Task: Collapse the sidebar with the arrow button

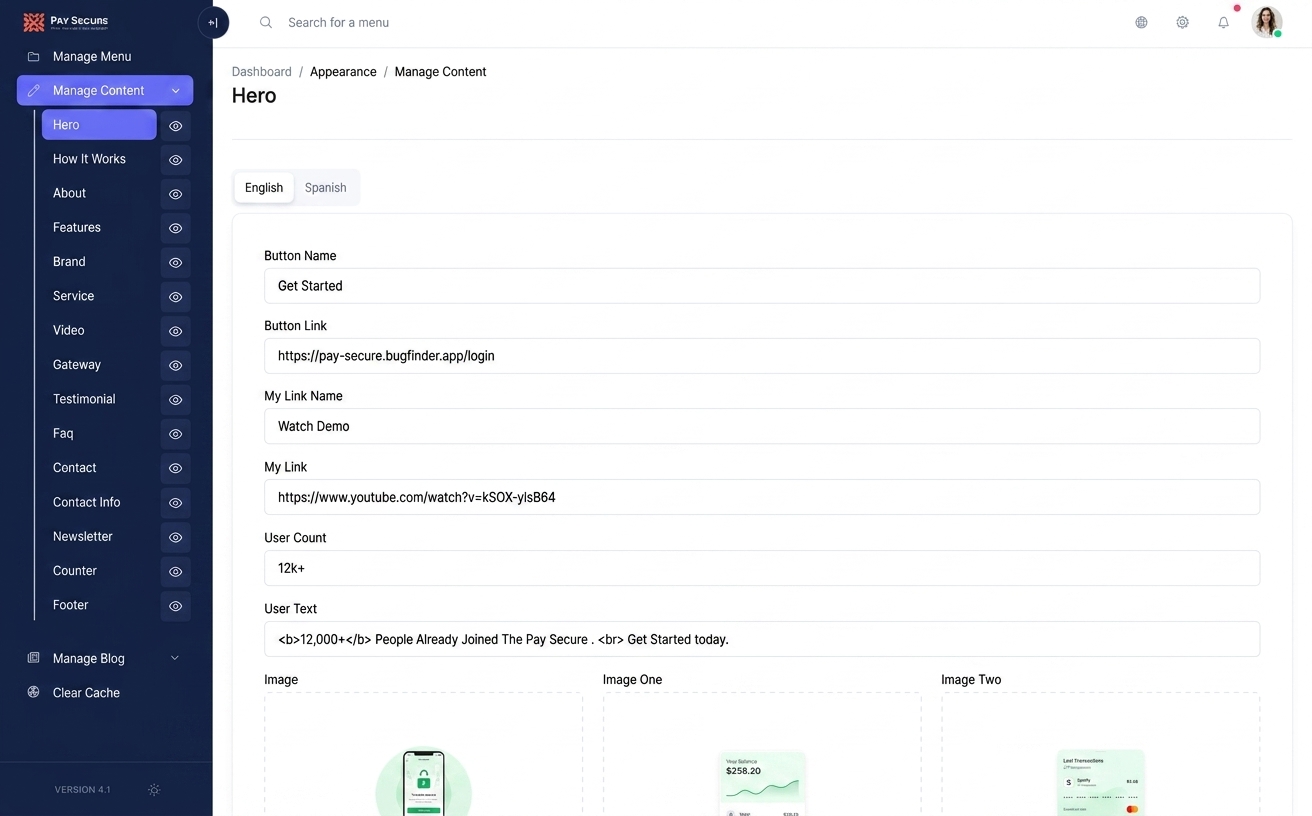Action: point(213,22)
